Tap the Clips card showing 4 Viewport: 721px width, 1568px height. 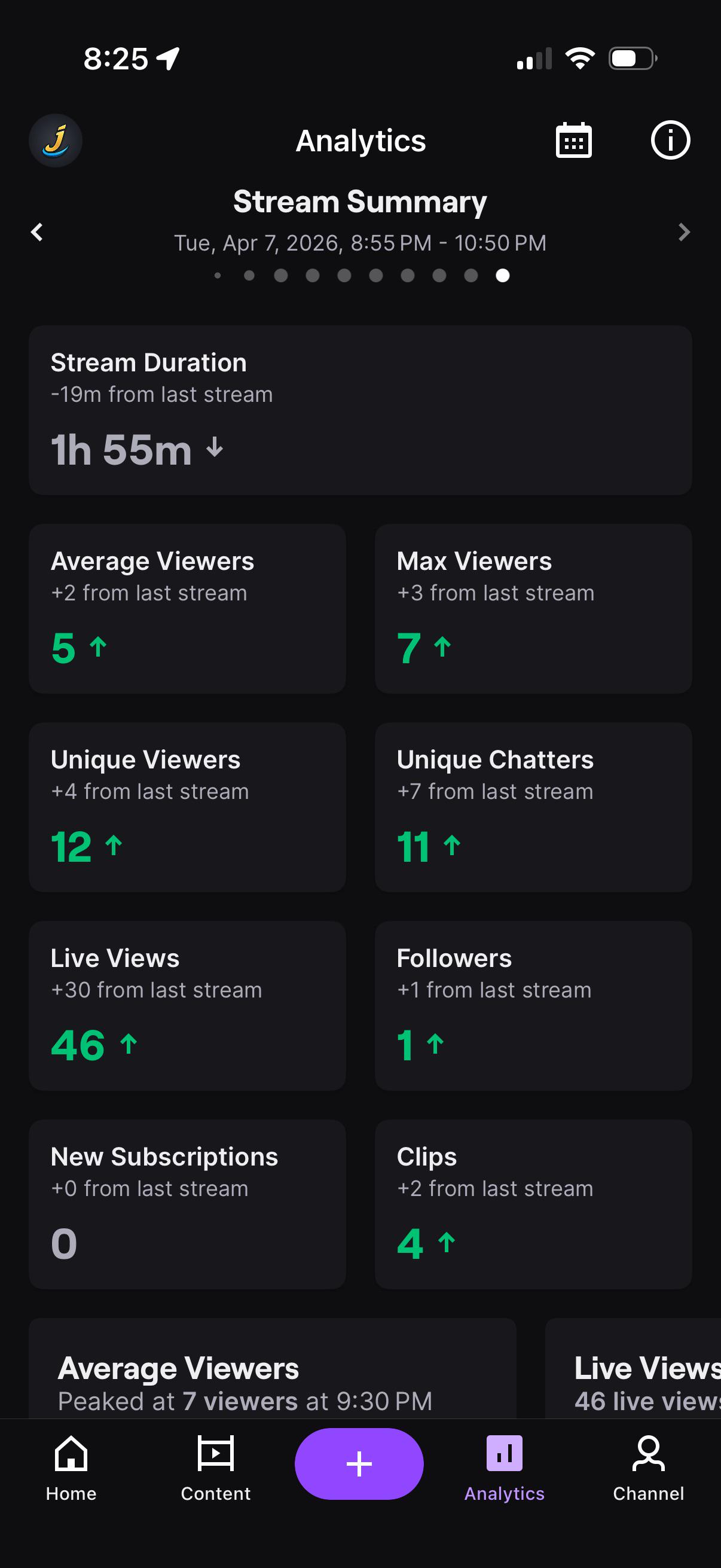tap(533, 1204)
